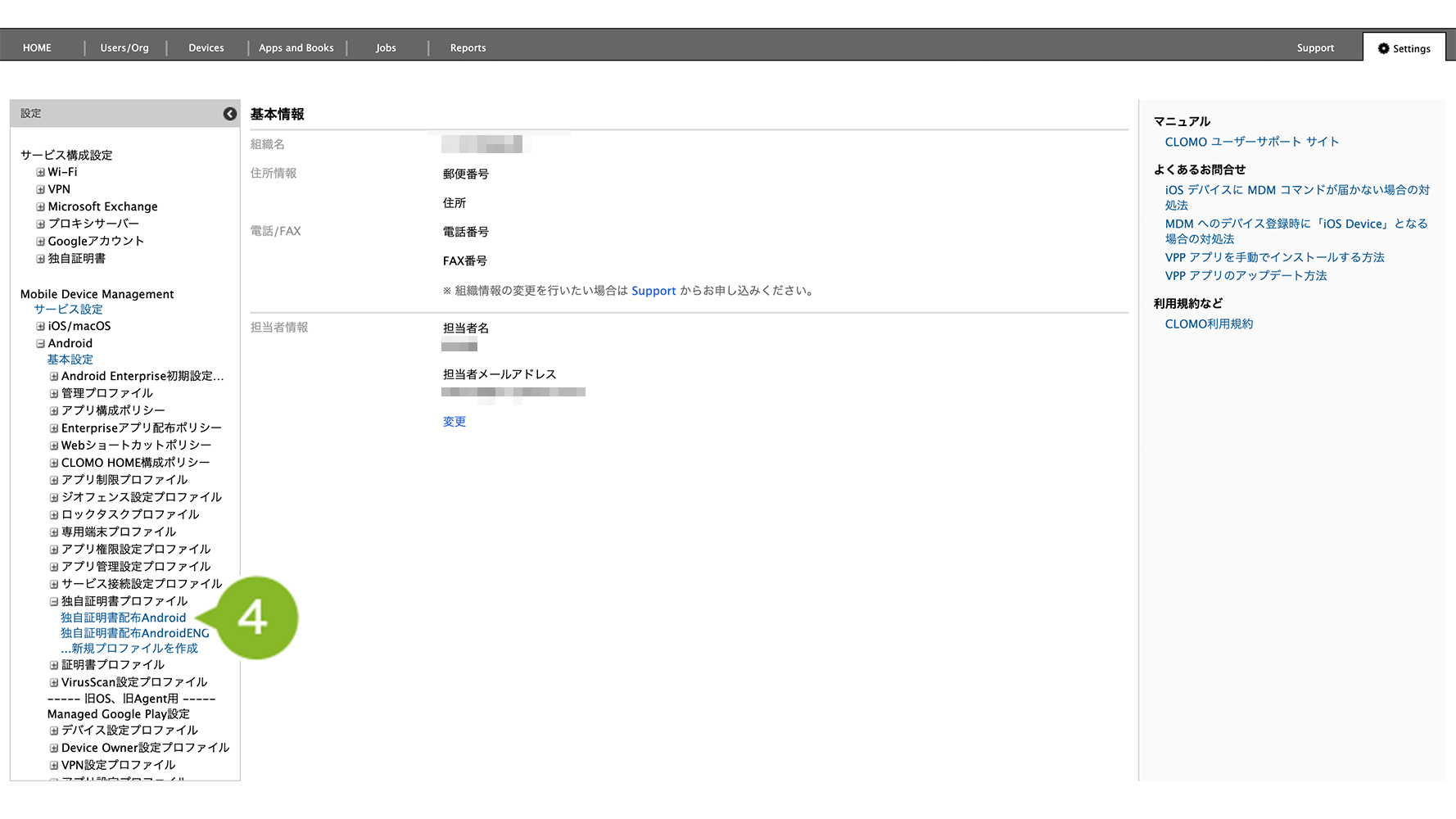Go to Apps and Books menu
Screen dimensions: 1456x819
pos(296,48)
